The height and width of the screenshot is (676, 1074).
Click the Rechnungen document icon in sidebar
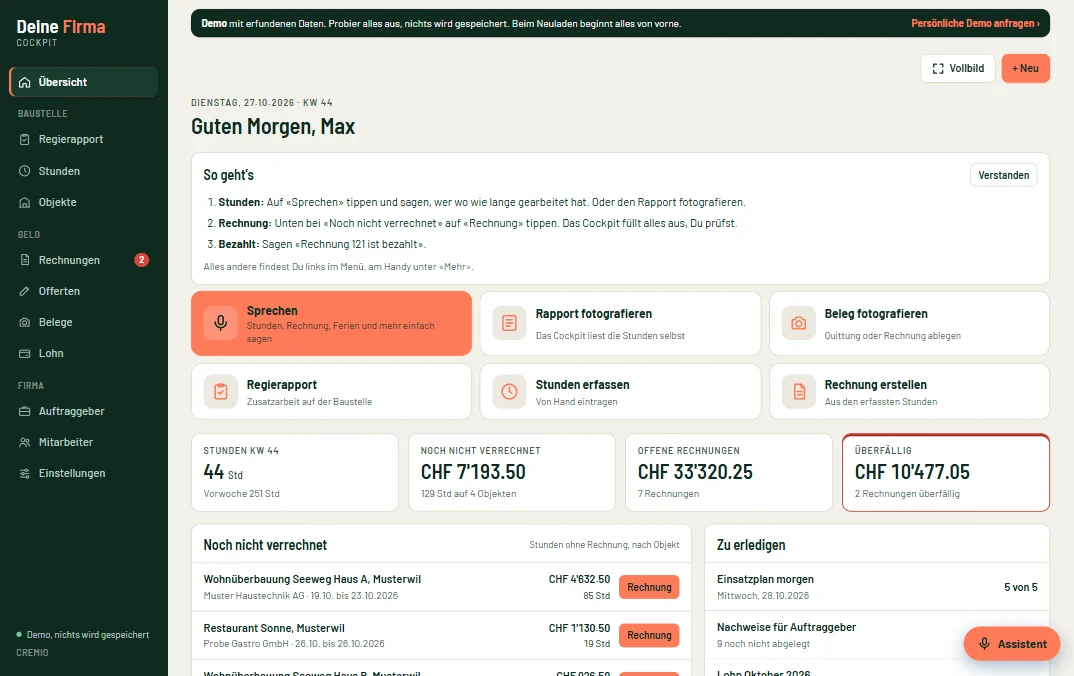pyautogui.click(x=25, y=260)
